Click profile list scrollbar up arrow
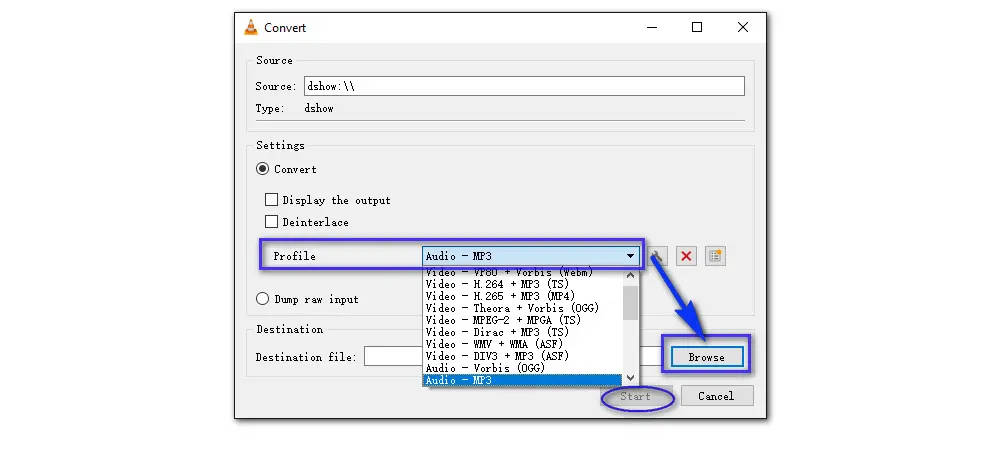Image resolution: width=1000 pixels, height=450 pixels. click(x=630, y=276)
